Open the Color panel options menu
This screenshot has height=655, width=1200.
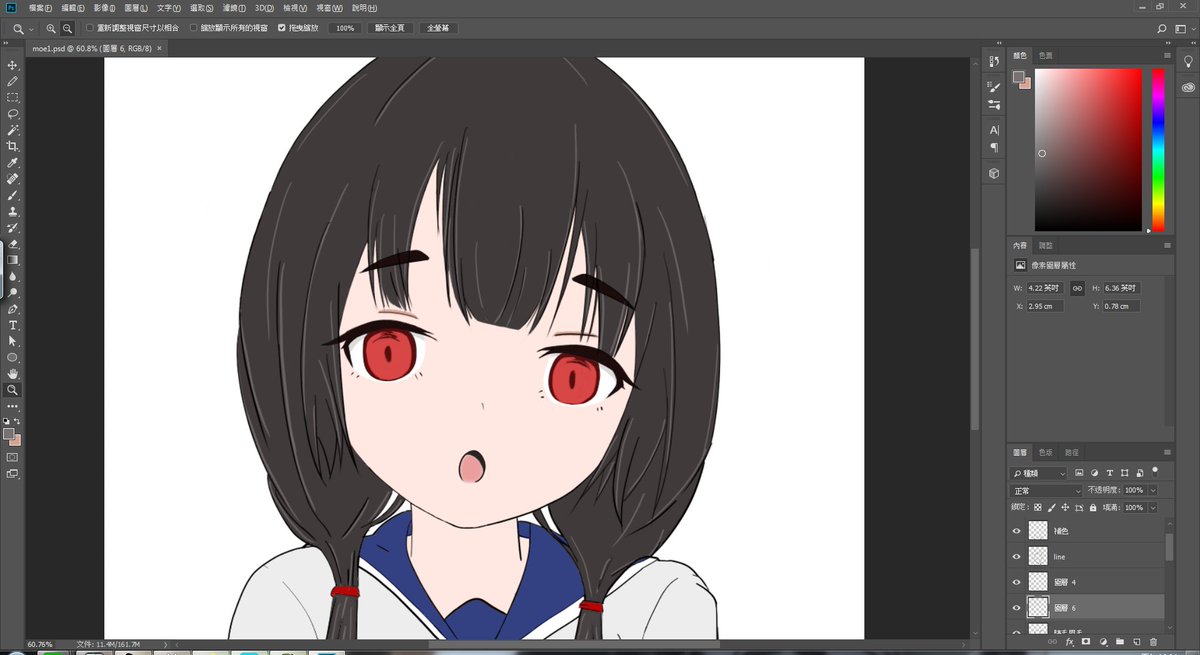(1167, 55)
